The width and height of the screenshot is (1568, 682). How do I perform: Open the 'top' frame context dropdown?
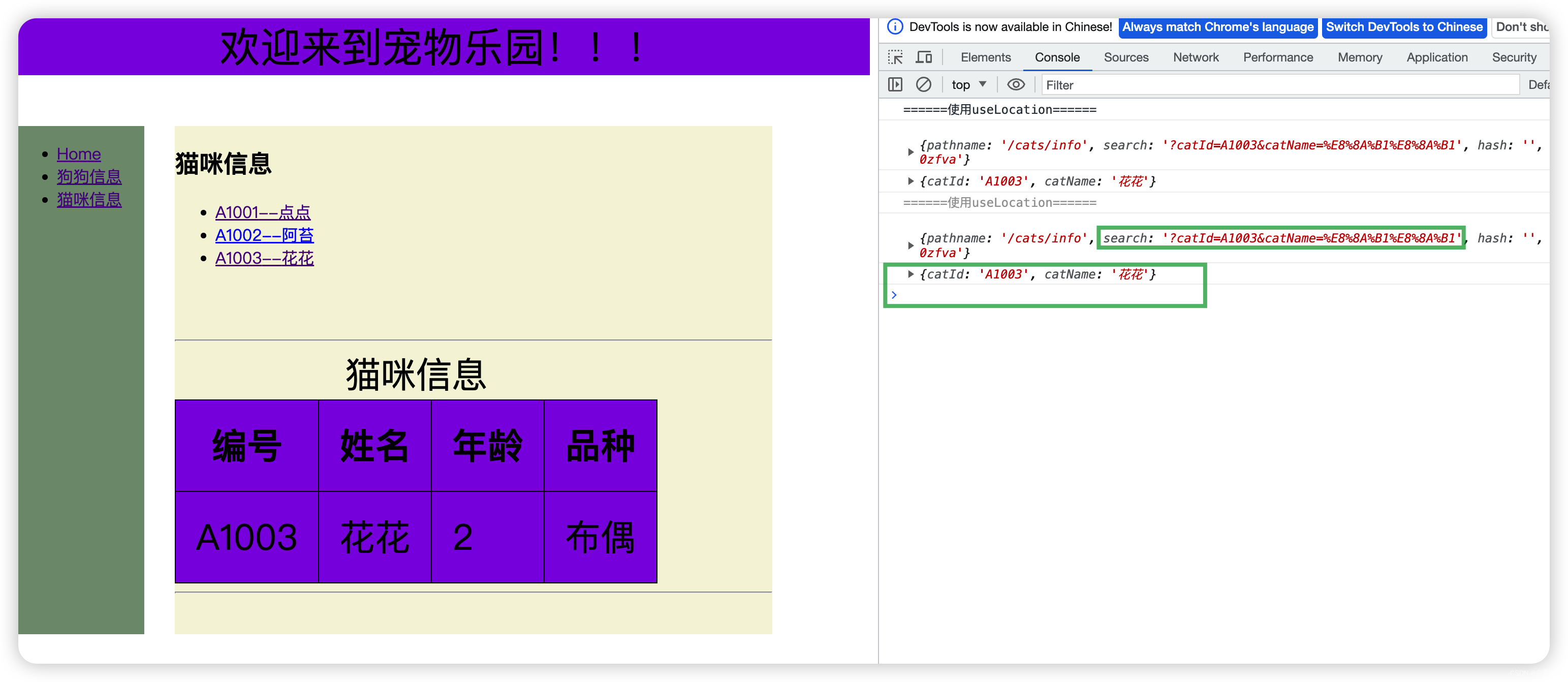click(968, 85)
